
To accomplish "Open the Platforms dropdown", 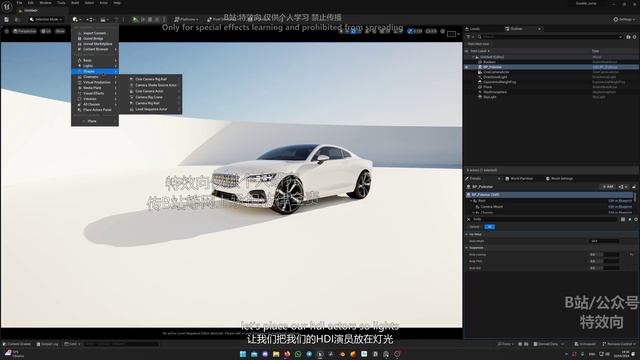I will (186, 19).
